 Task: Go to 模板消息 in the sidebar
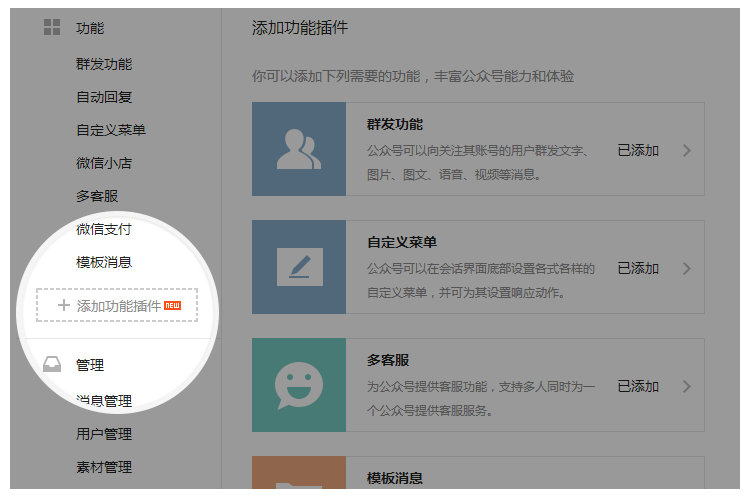pyautogui.click(x=104, y=262)
